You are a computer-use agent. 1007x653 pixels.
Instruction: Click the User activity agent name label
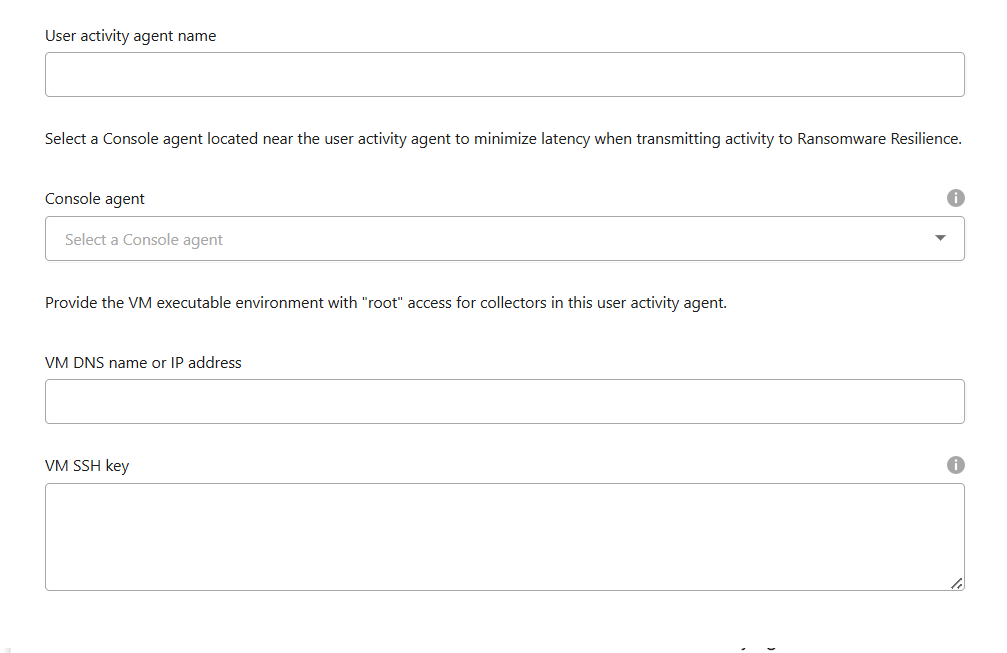click(130, 36)
